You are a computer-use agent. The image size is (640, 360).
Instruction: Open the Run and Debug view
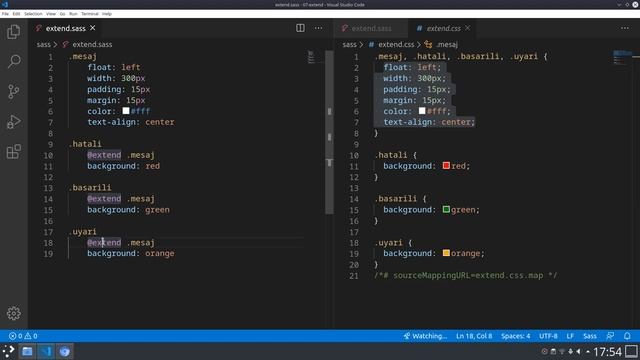point(13,122)
